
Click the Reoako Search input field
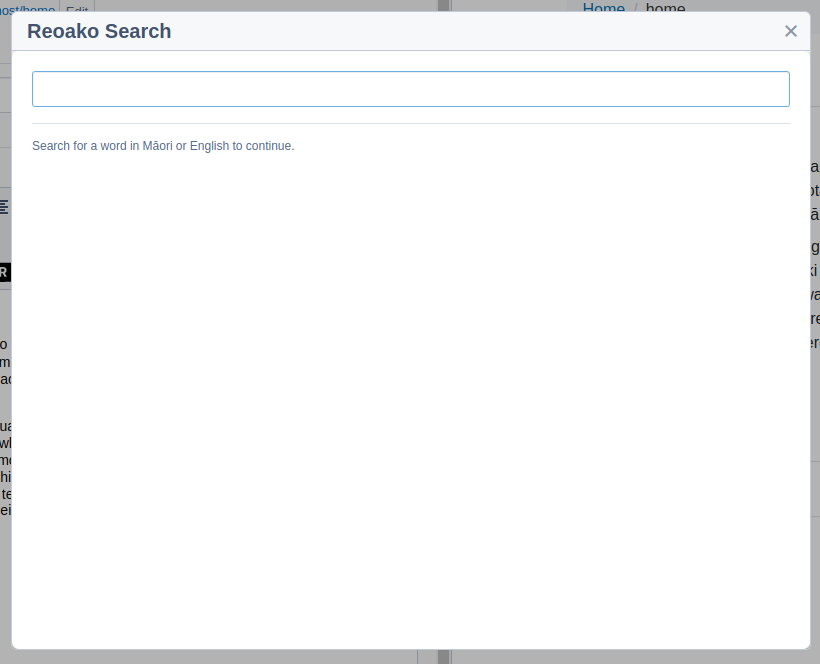411,89
